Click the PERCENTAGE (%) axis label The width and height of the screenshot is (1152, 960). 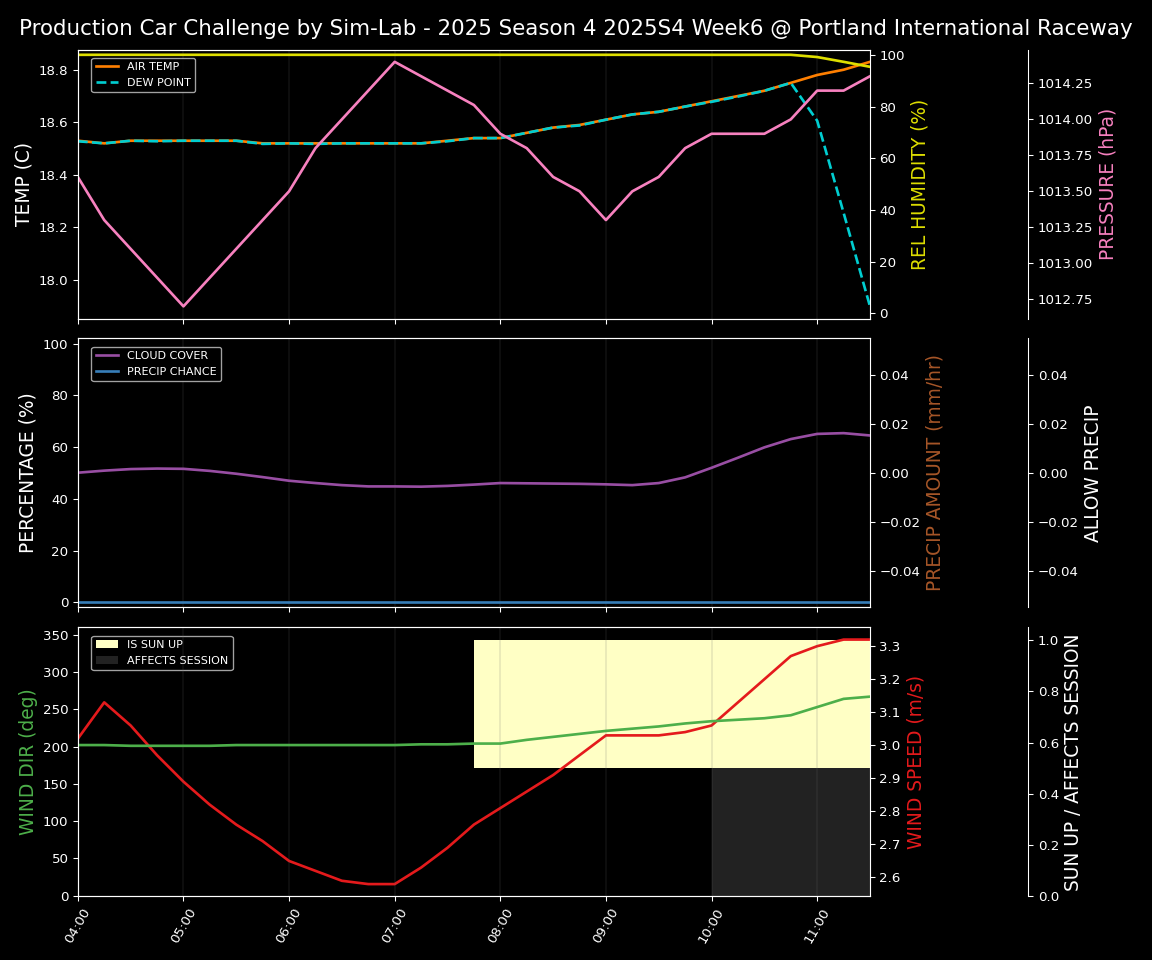click(28, 473)
